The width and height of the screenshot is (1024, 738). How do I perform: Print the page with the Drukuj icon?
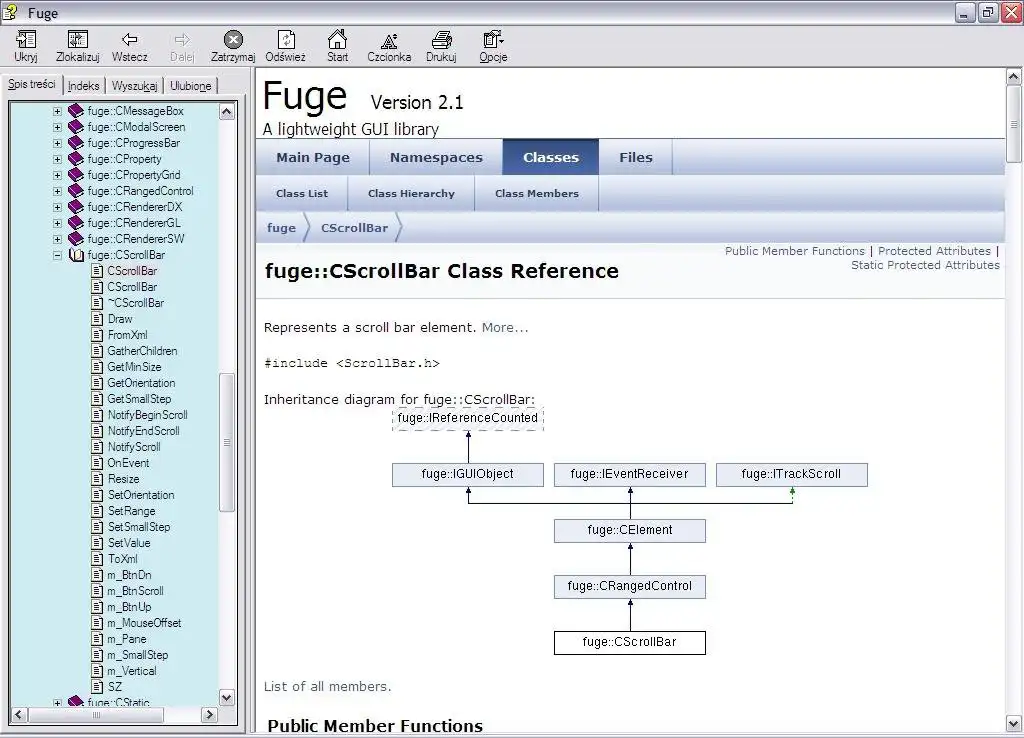(x=441, y=40)
